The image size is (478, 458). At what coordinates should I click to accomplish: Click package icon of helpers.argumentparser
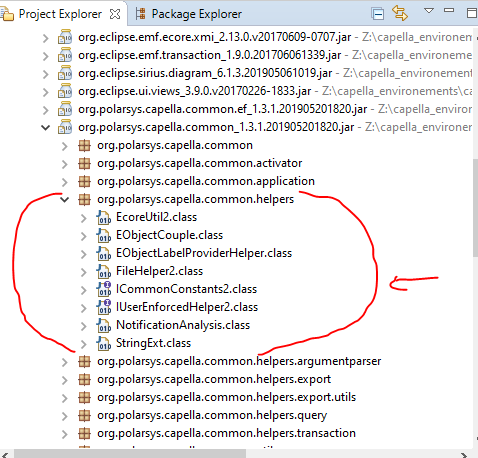tap(84, 362)
